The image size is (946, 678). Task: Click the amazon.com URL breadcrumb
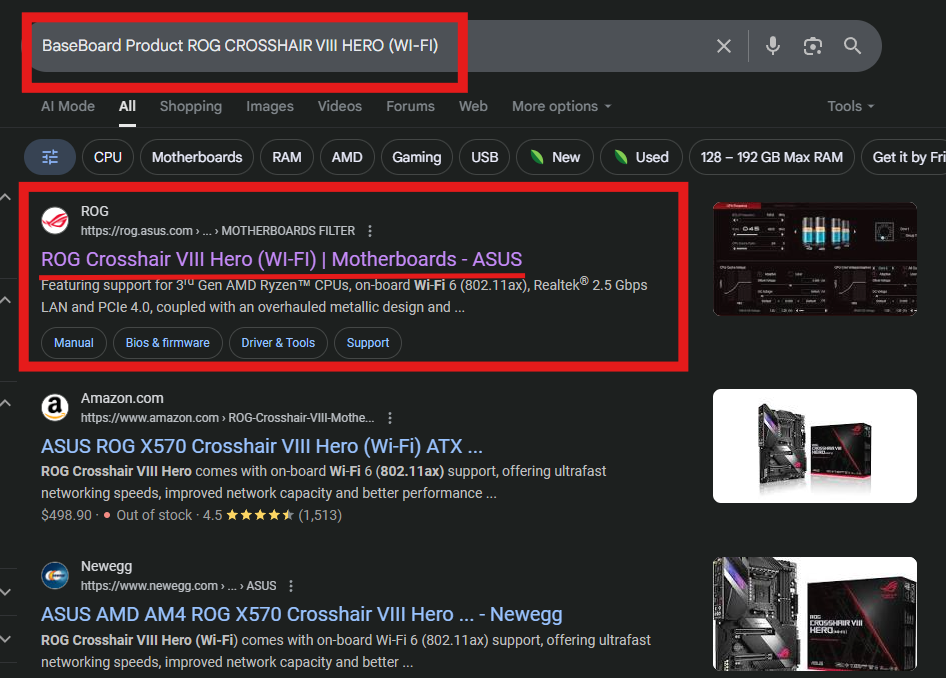click(x=227, y=418)
